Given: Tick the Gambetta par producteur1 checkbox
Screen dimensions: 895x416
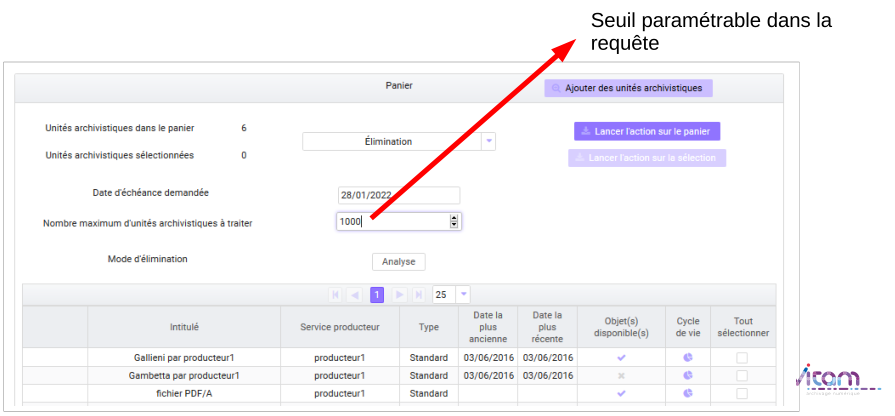Looking at the screenshot, I should pos(742,375).
